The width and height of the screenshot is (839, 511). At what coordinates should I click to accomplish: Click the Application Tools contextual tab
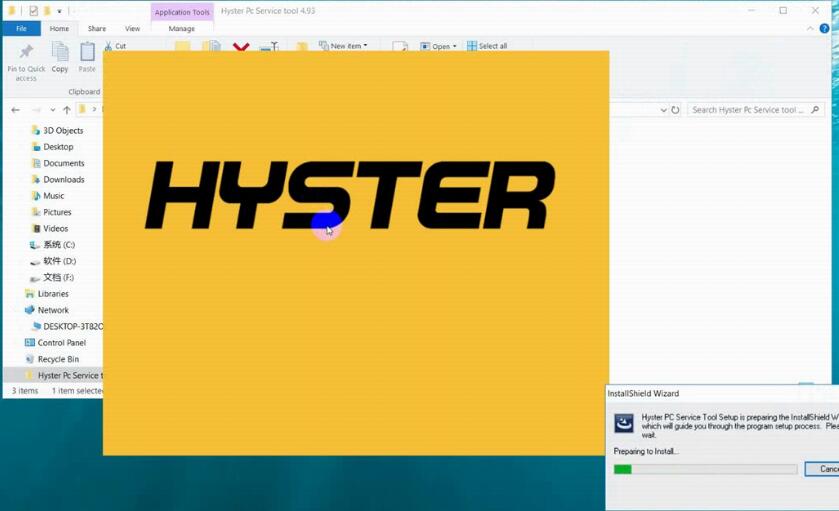[x=182, y=12]
